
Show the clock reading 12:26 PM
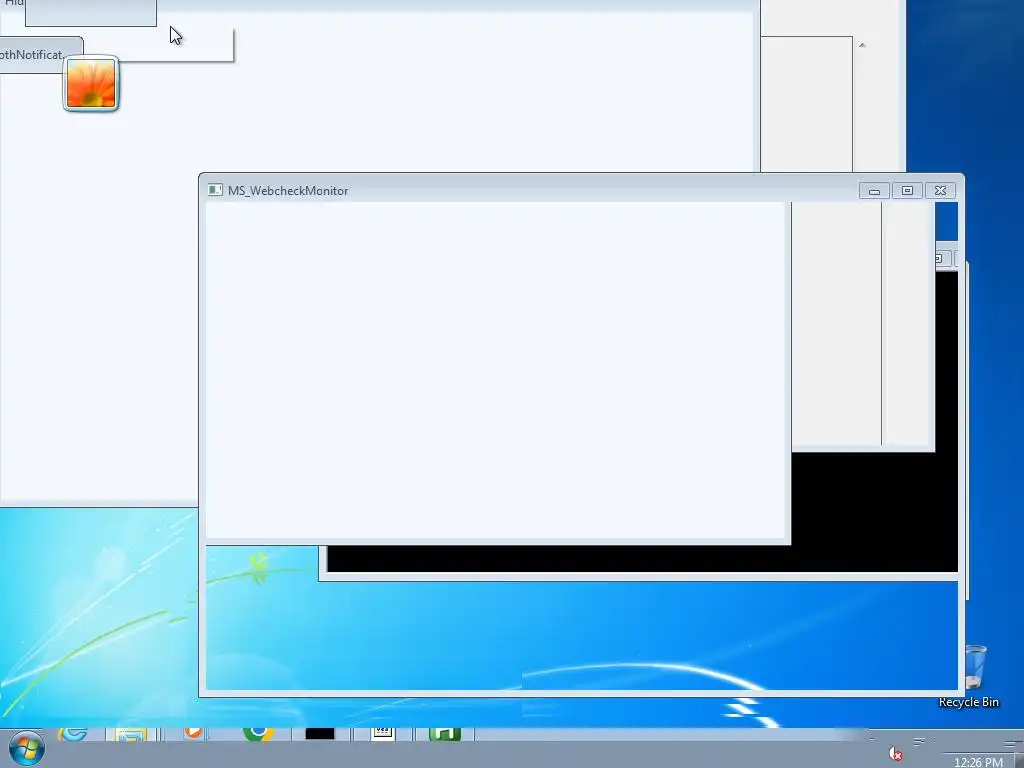click(x=978, y=761)
